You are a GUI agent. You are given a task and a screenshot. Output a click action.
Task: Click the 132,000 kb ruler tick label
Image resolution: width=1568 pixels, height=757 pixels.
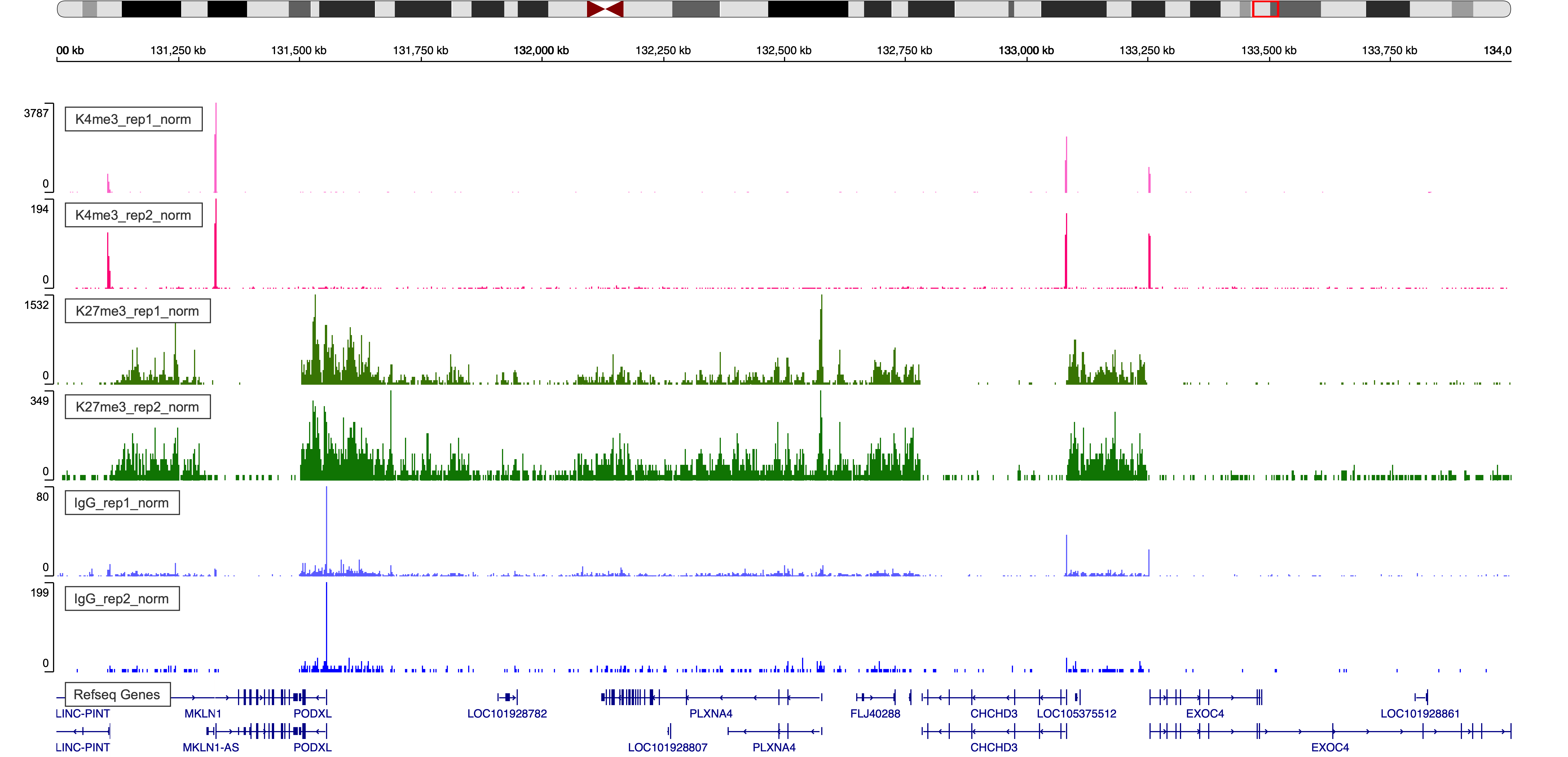[x=541, y=51]
